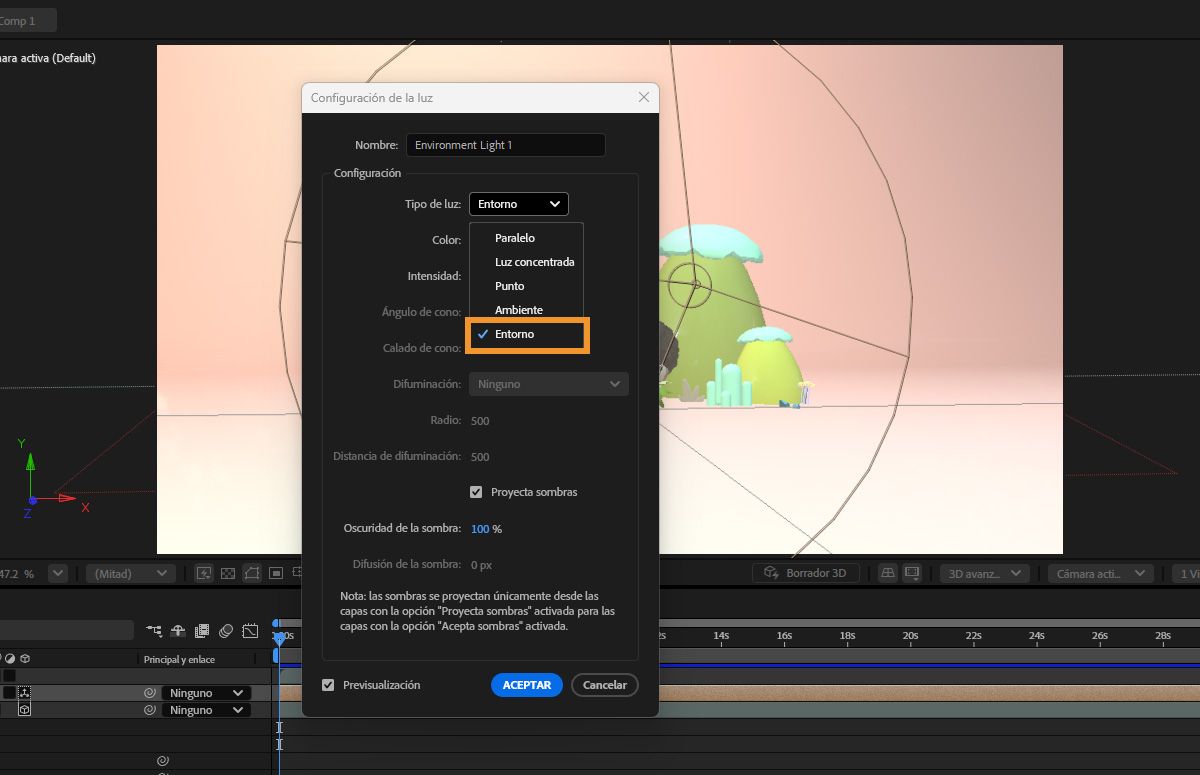Toggle the Borrador 3D button
1200x775 pixels.
(x=806, y=573)
